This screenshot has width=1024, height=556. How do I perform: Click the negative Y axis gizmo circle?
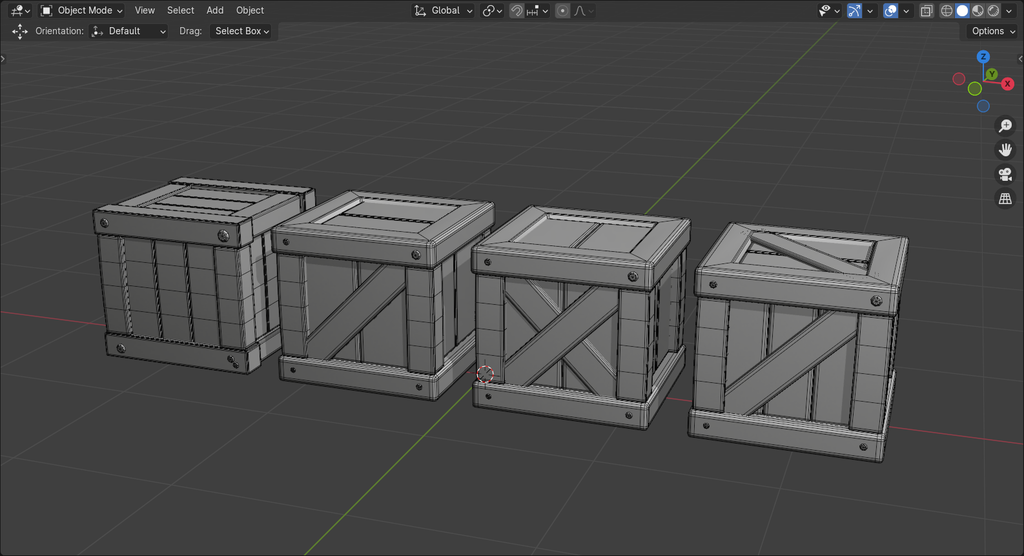click(x=974, y=88)
